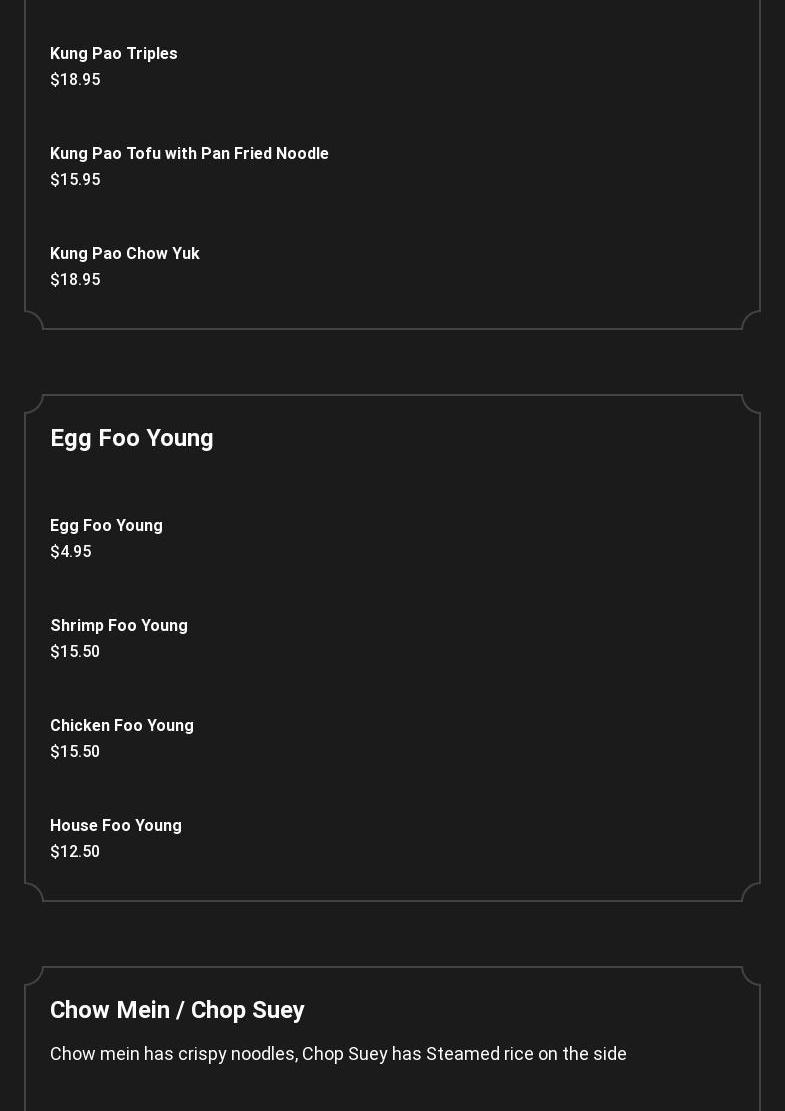Choose the Chicken Foo Young item

tap(122, 726)
